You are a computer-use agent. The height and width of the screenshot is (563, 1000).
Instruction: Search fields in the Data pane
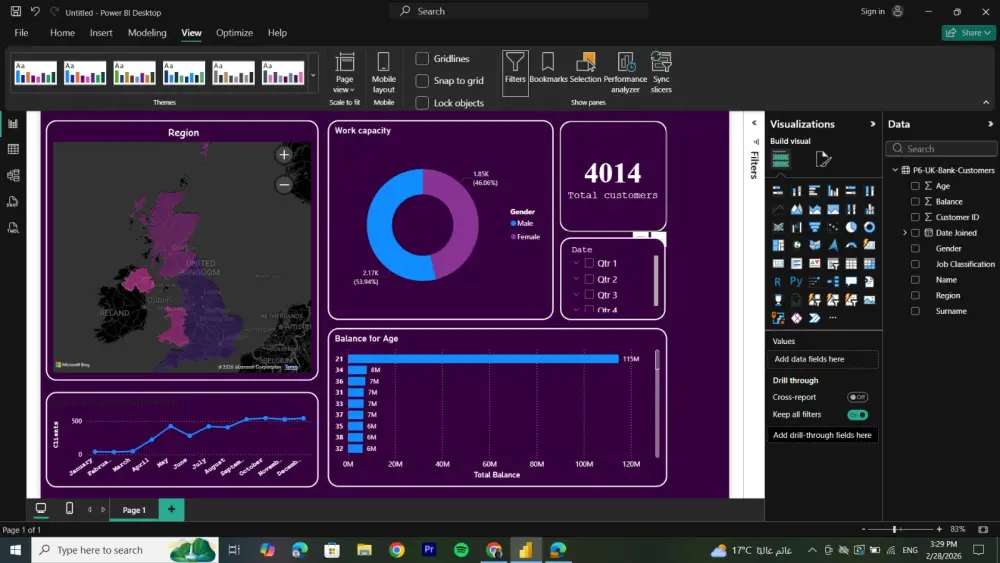pyautogui.click(x=941, y=149)
